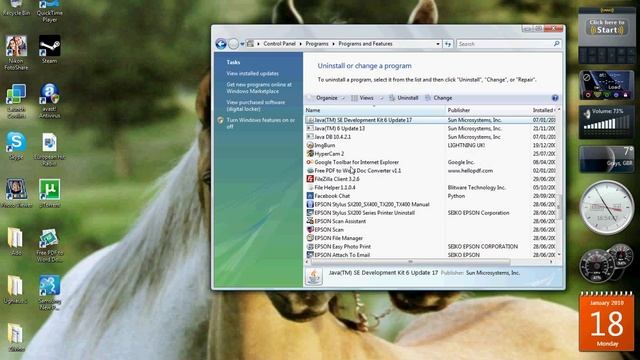Click the Forward arrow in Programs and Features
The image size is (640, 360).
pyautogui.click(x=233, y=44)
